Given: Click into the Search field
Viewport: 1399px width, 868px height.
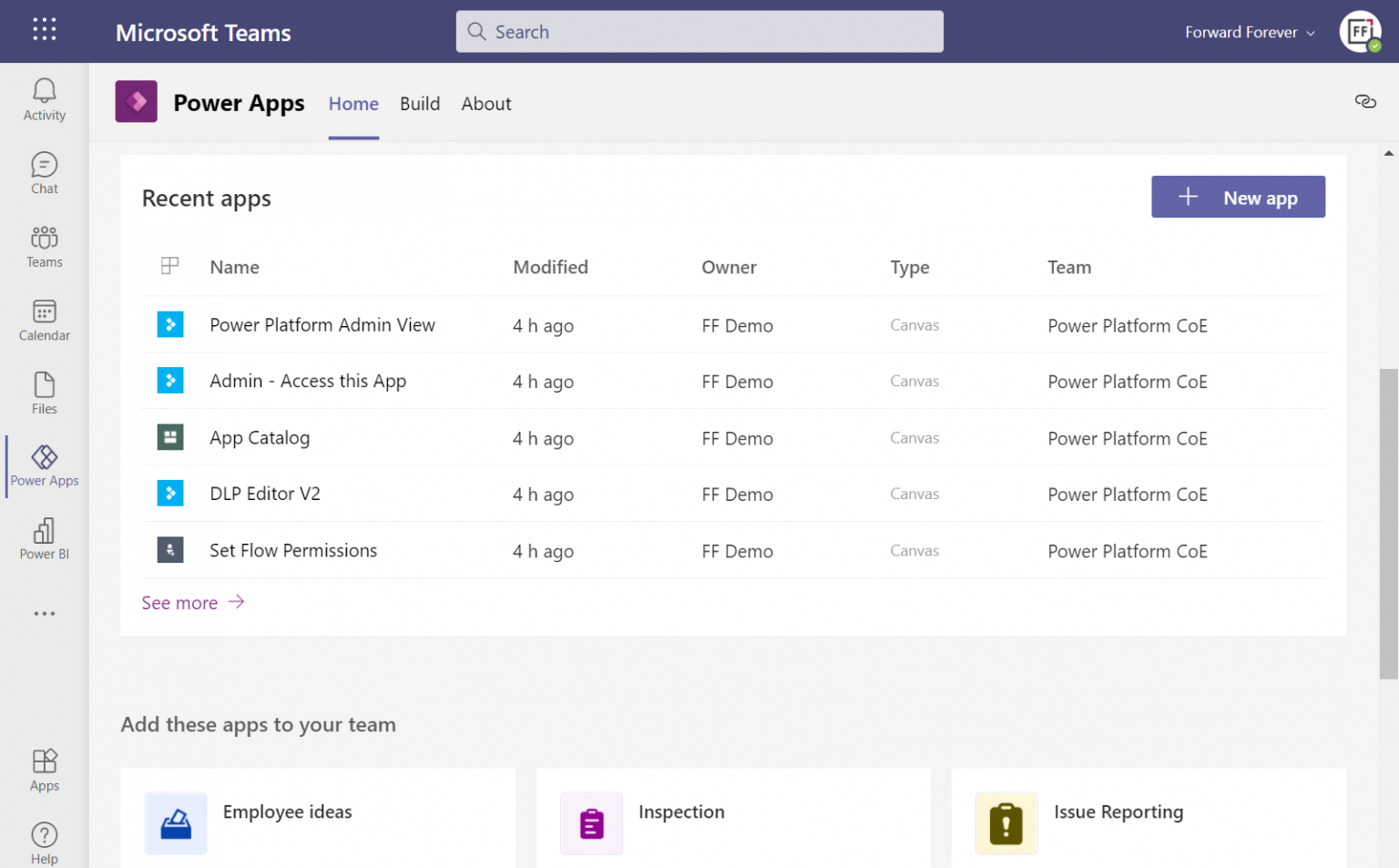Looking at the screenshot, I should 699,32.
